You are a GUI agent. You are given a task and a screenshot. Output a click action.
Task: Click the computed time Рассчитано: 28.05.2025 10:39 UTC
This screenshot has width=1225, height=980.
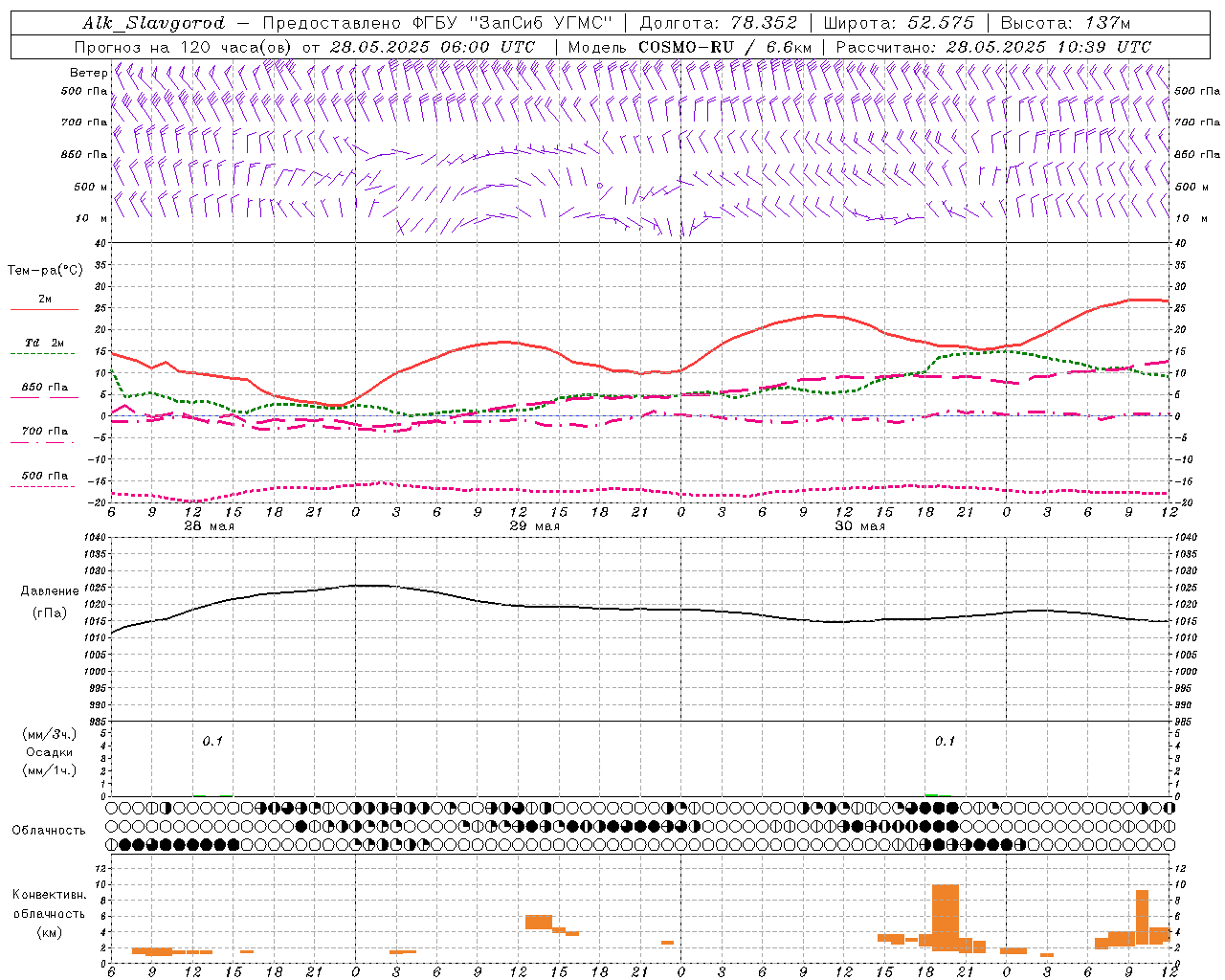coord(993,47)
